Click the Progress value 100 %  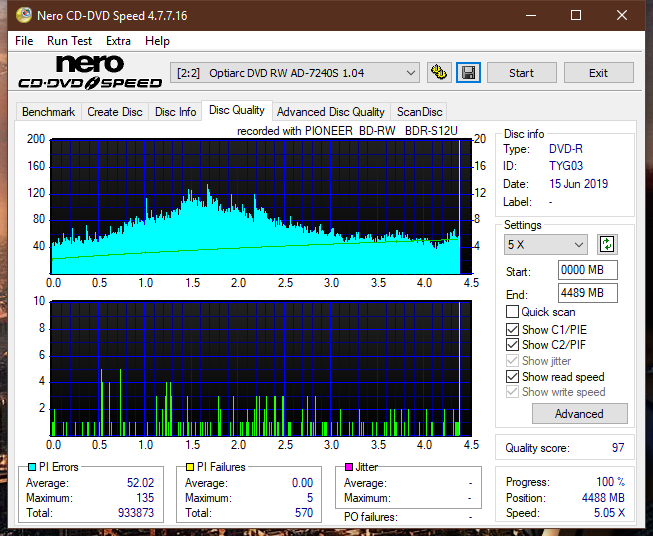611,482
